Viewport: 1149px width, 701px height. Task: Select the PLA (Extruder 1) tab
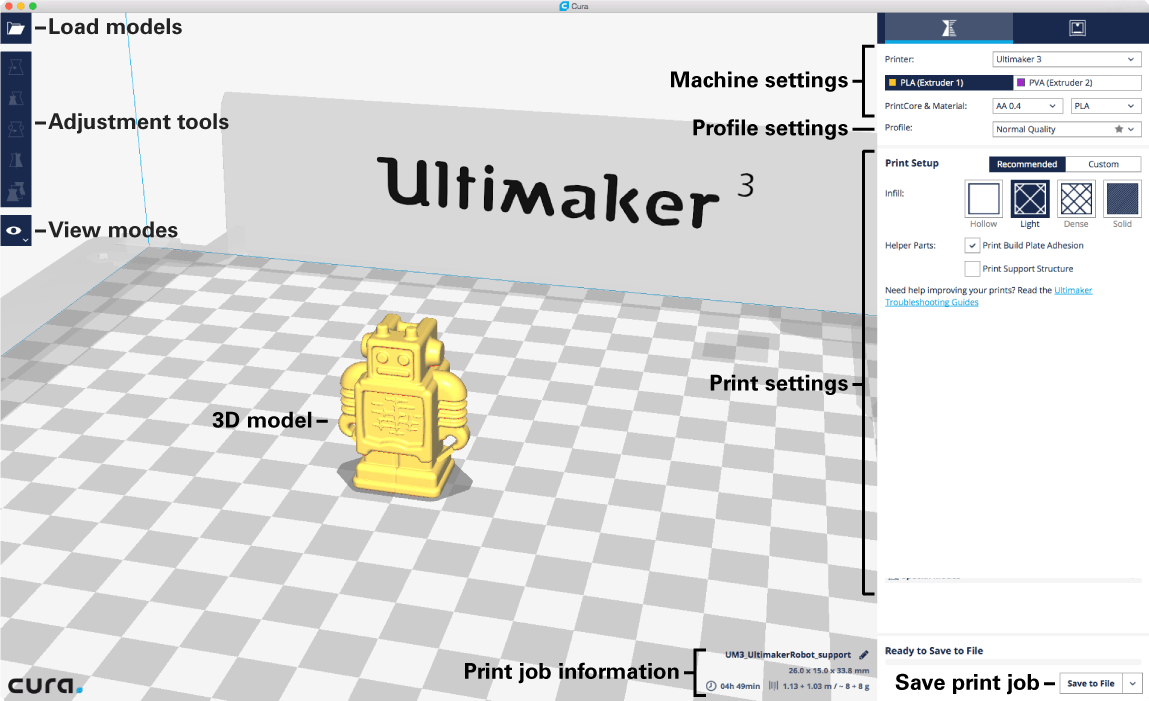[x=949, y=83]
